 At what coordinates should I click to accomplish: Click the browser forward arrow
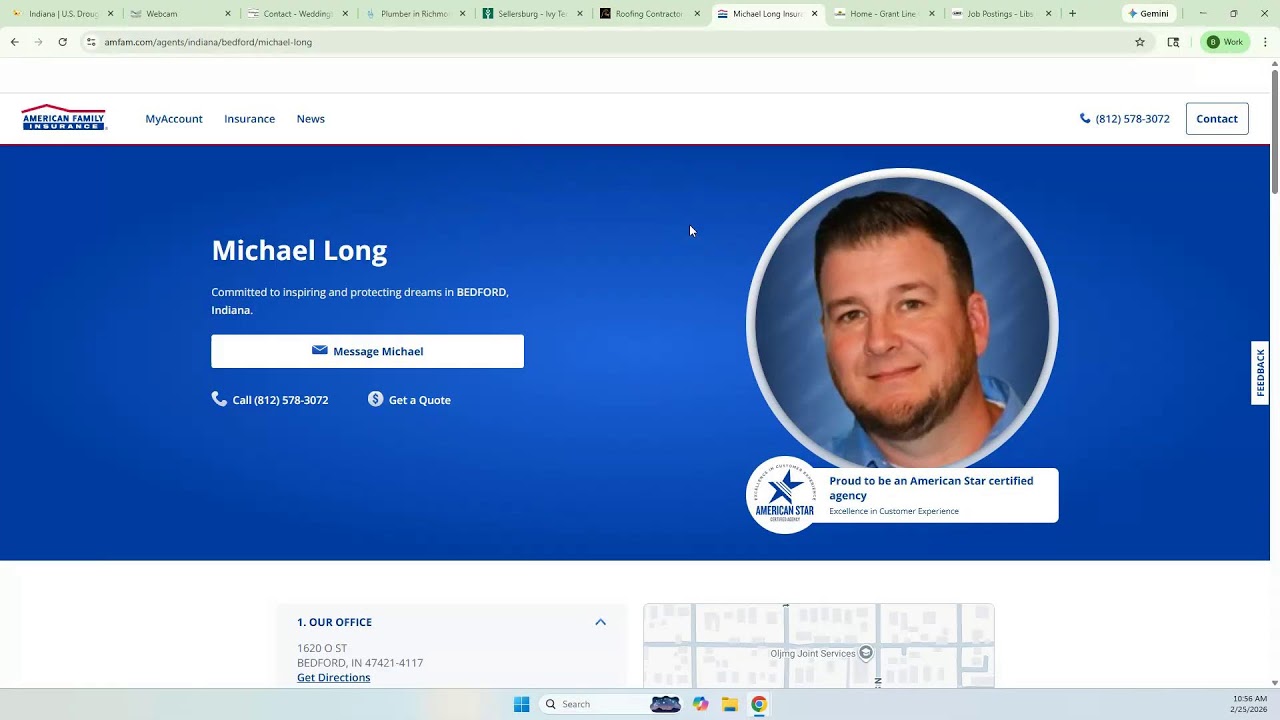tap(38, 42)
